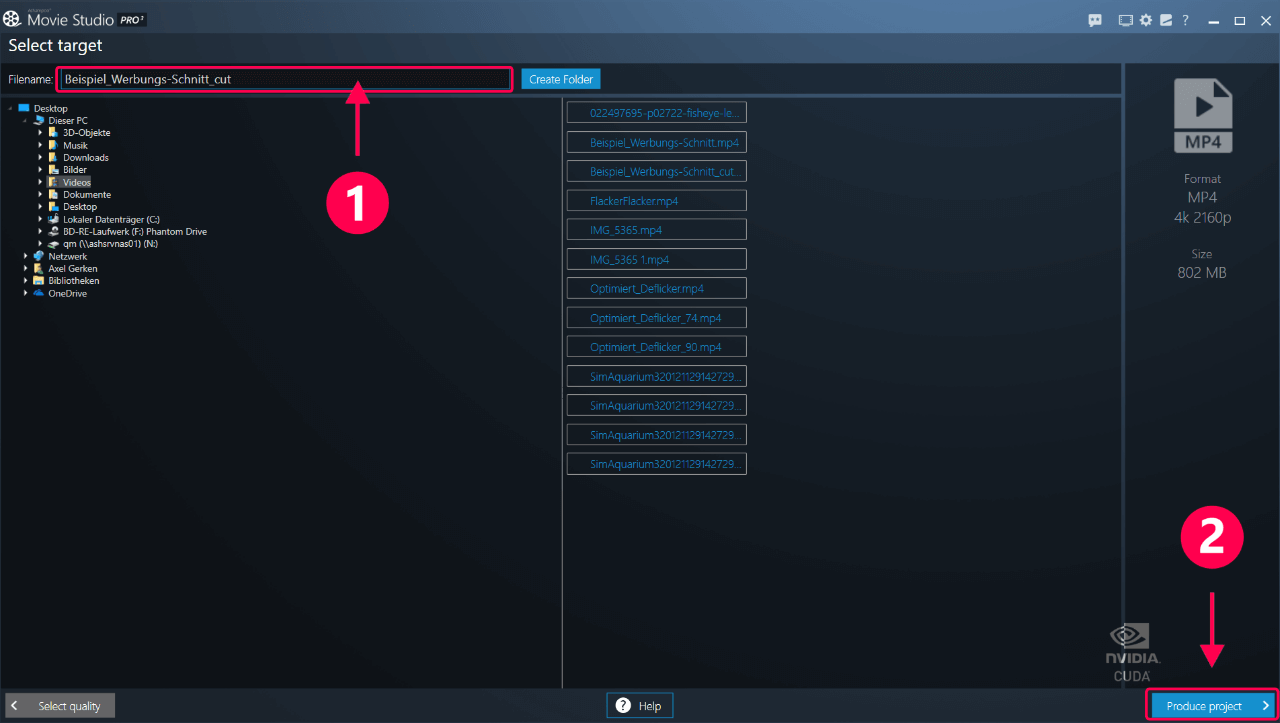Open the feedback rating speech-bubble icon

pyautogui.click(x=1095, y=20)
